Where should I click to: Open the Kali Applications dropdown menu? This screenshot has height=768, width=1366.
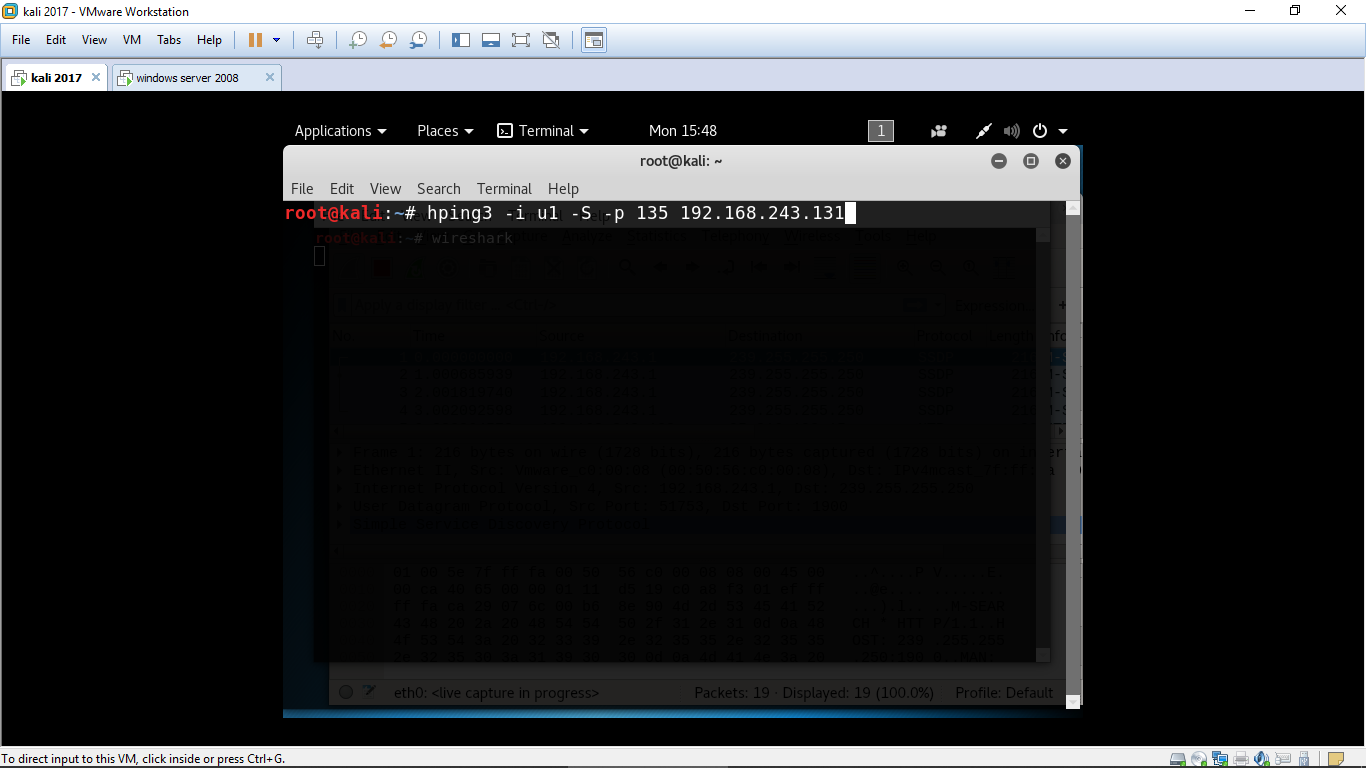coord(340,131)
